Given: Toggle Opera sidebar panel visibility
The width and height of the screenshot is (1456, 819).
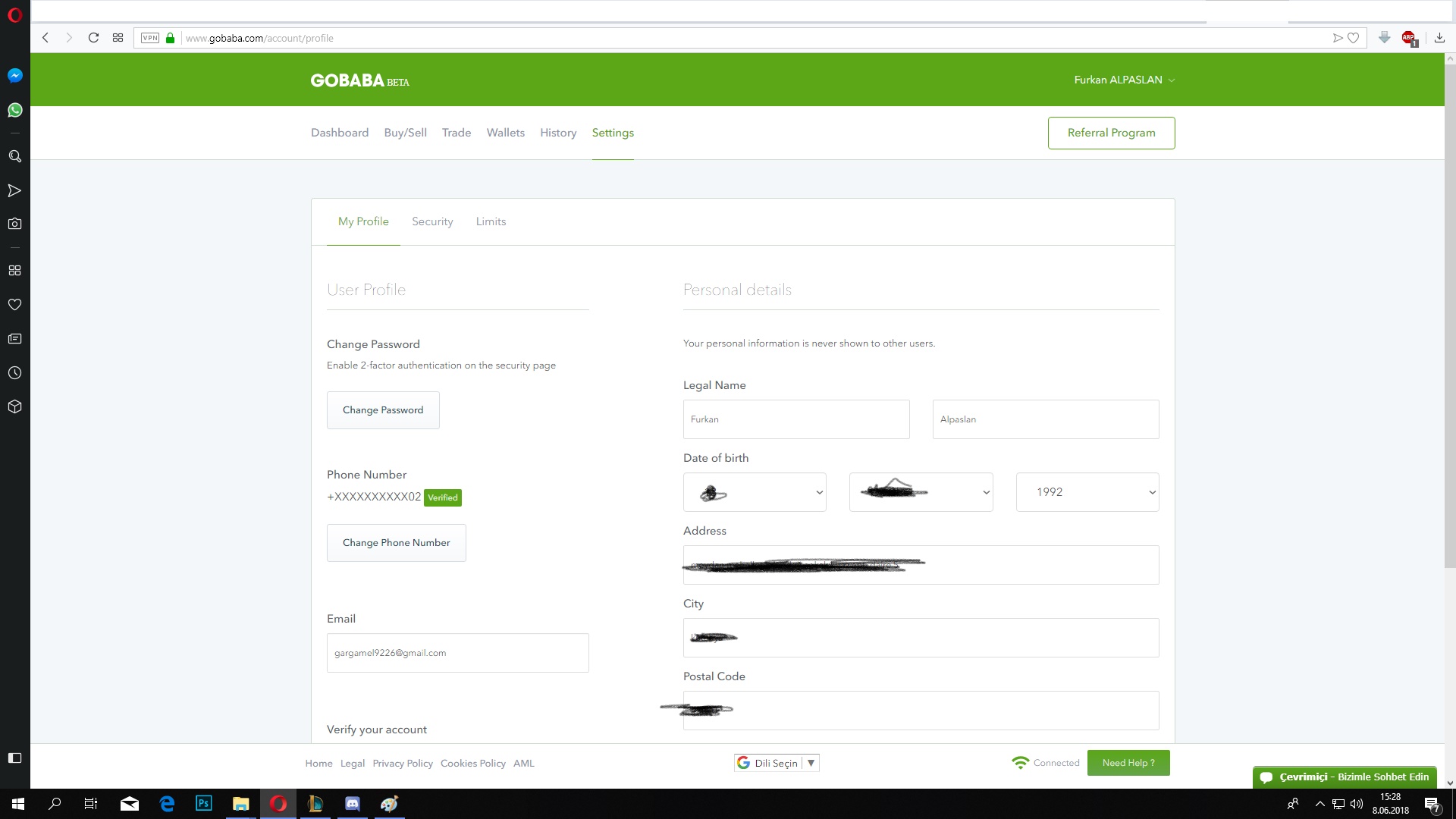Looking at the screenshot, I should tap(14, 758).
